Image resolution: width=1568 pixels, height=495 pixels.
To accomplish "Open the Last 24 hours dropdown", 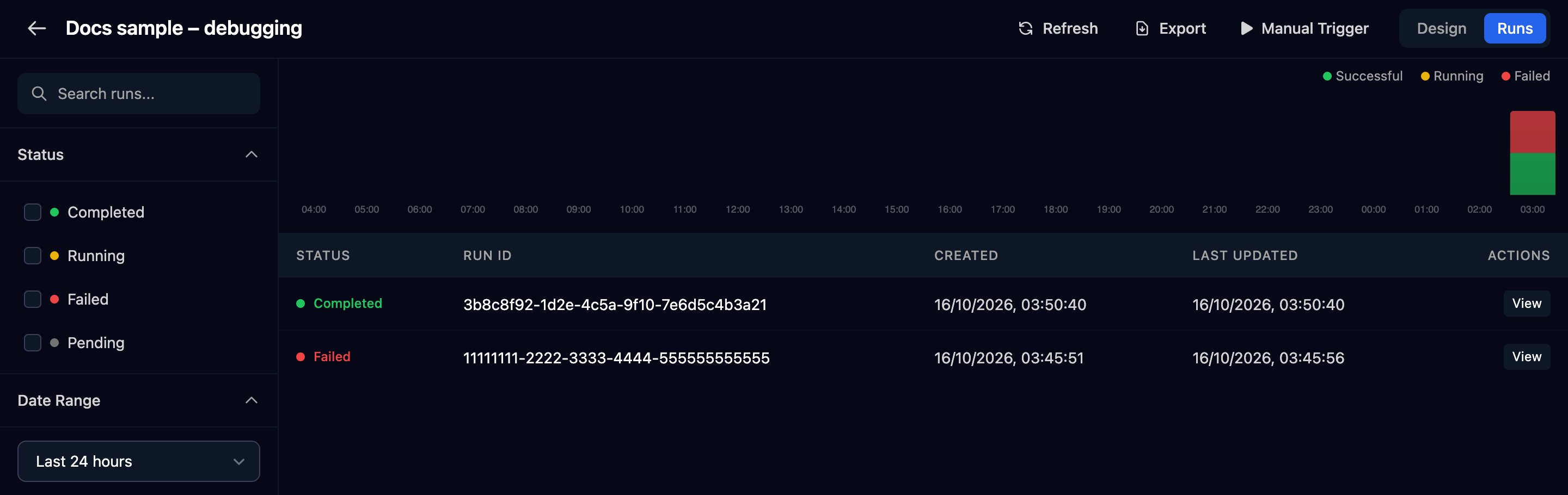I will coord(139,462).
